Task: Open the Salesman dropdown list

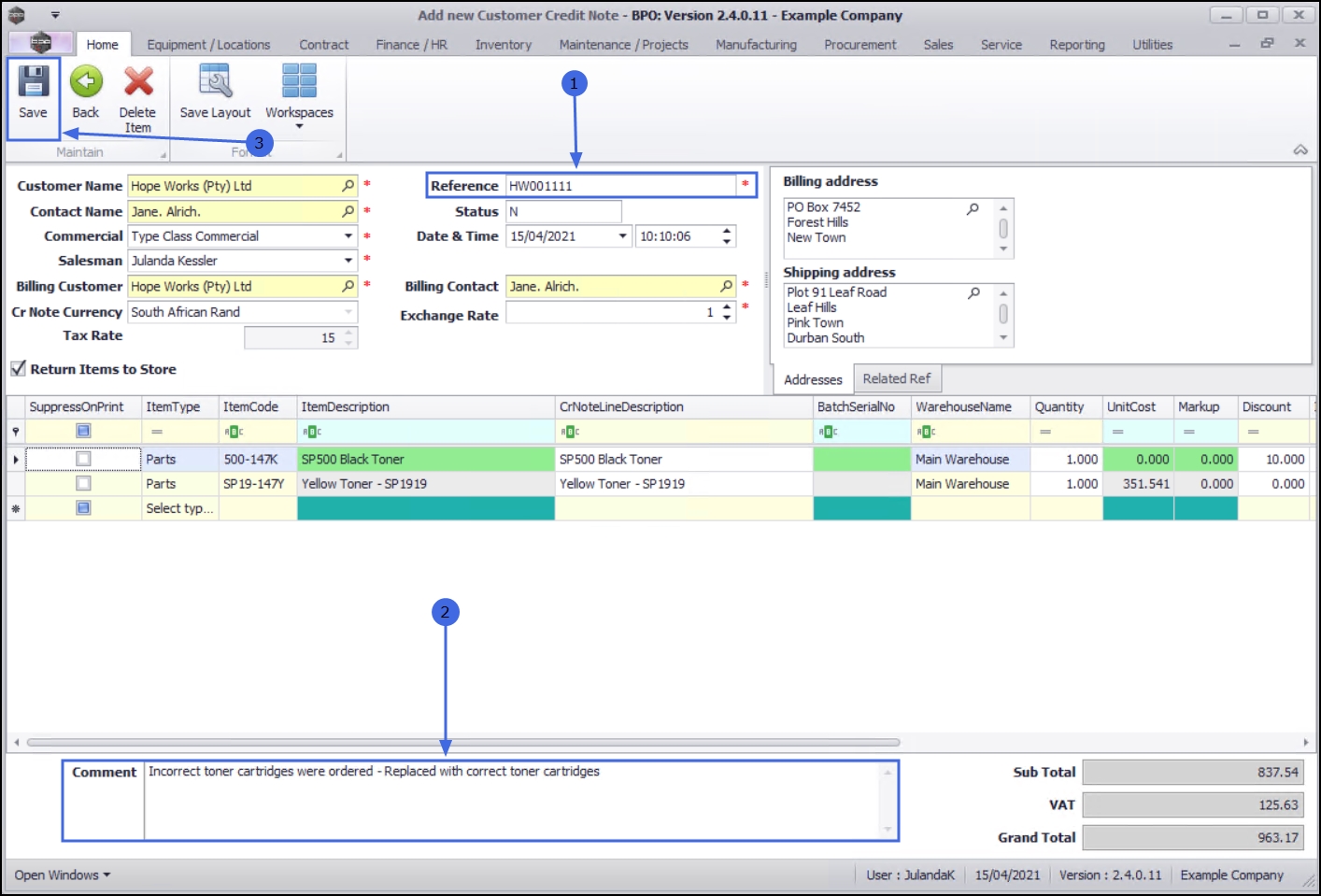Action: coord(348,261)
